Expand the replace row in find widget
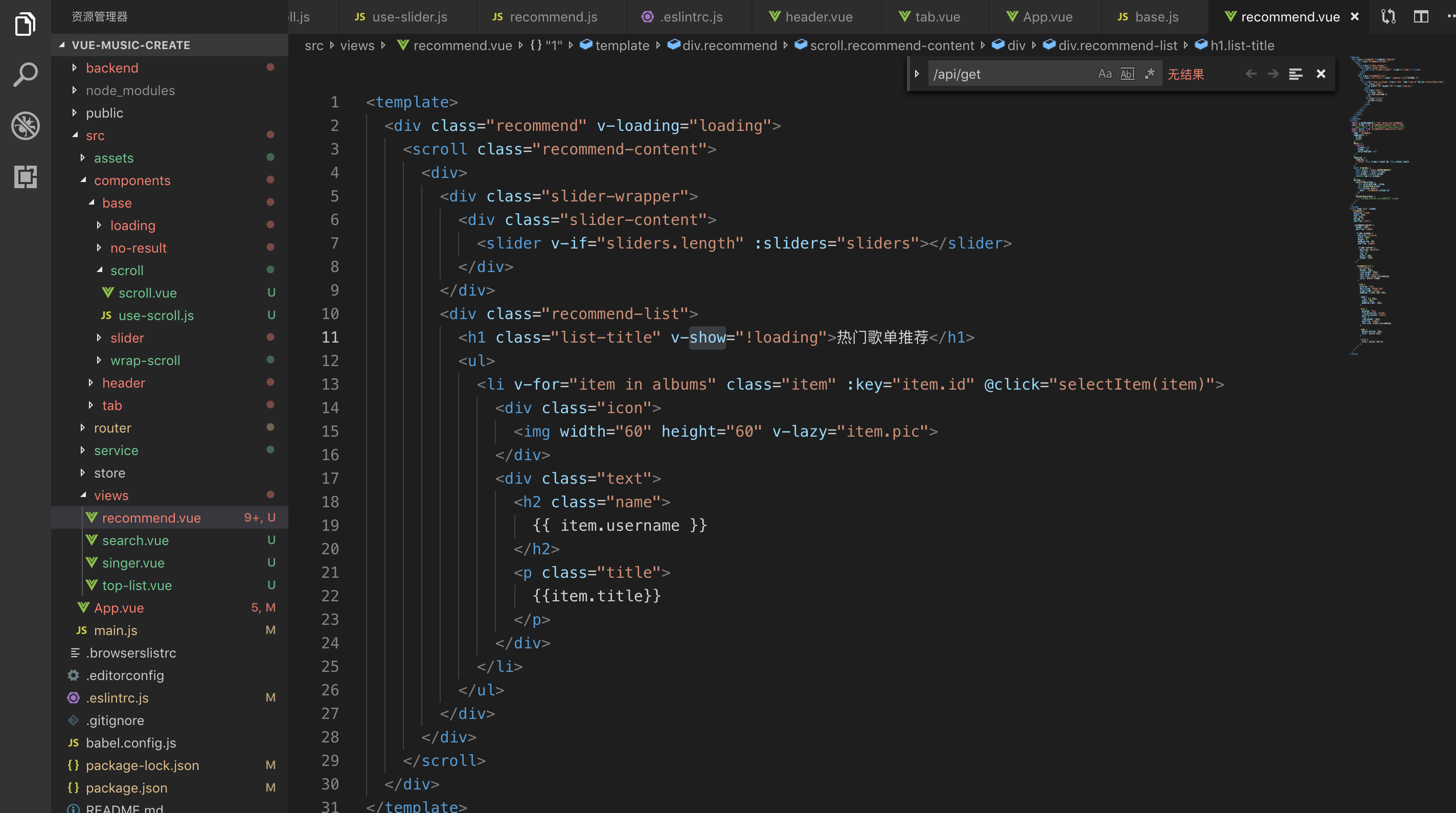This screenshot has height=813, width=1456. pos(917,74)
